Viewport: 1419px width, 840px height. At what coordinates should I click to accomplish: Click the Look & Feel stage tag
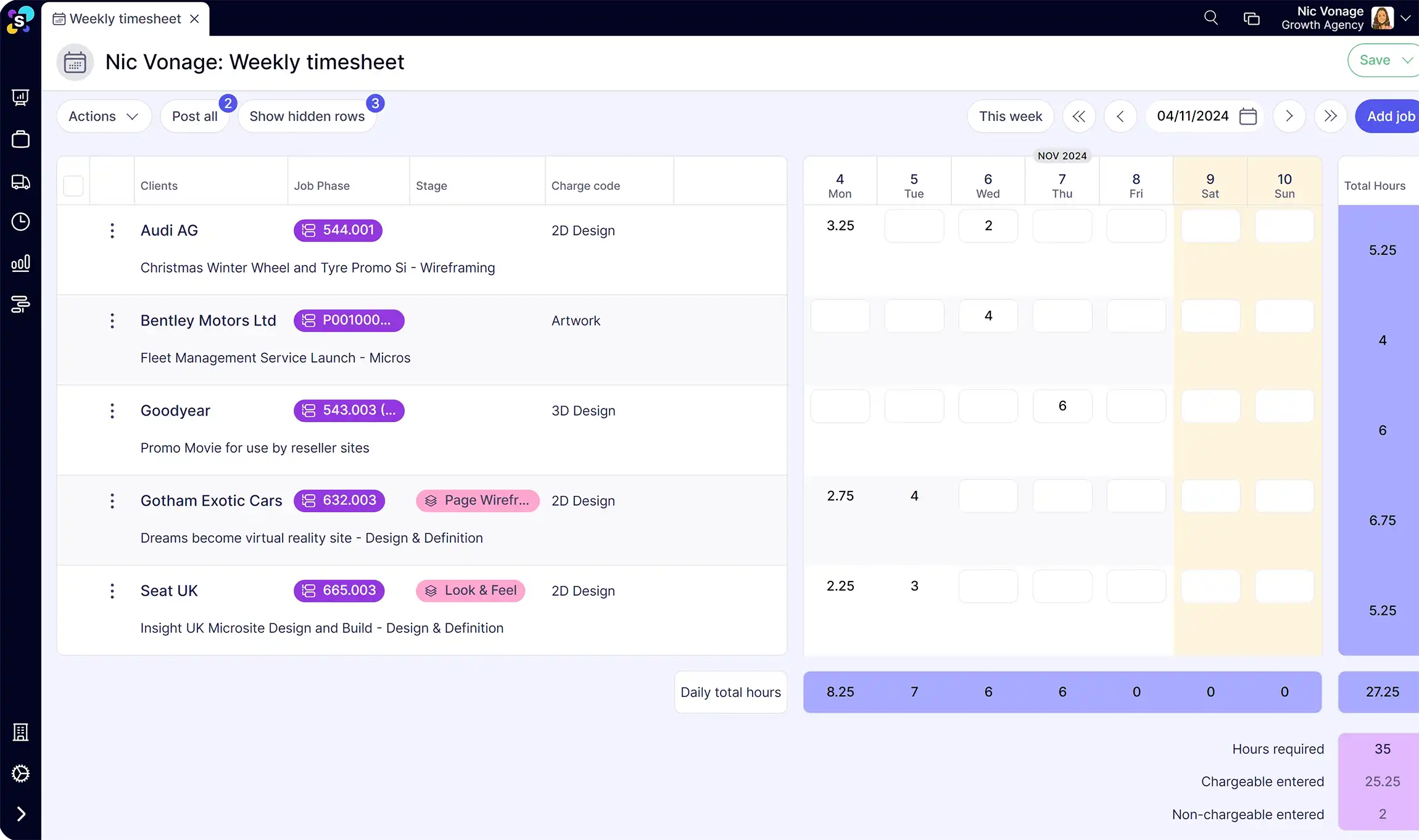471,590
